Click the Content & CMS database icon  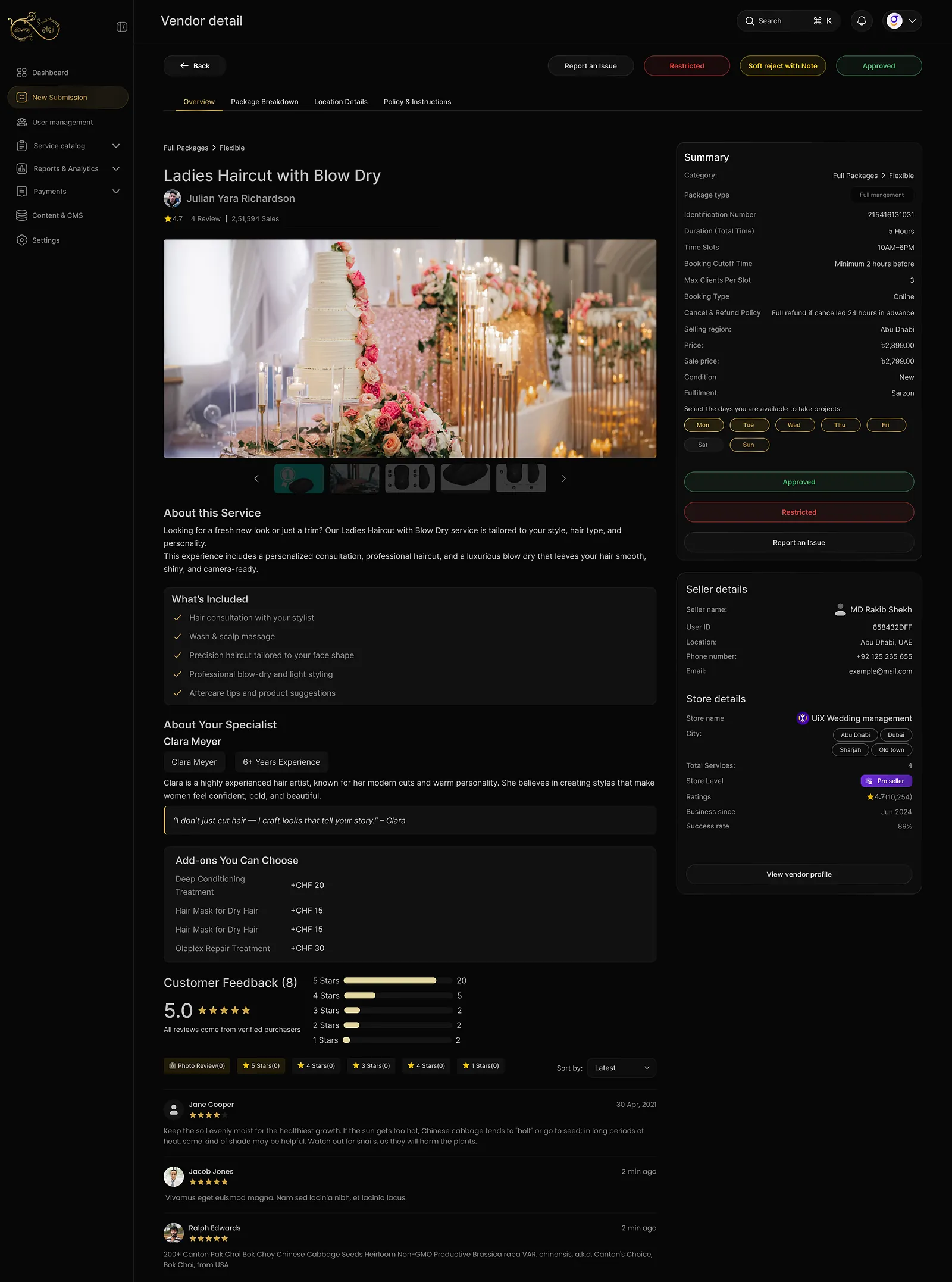[x=22, y=215]
